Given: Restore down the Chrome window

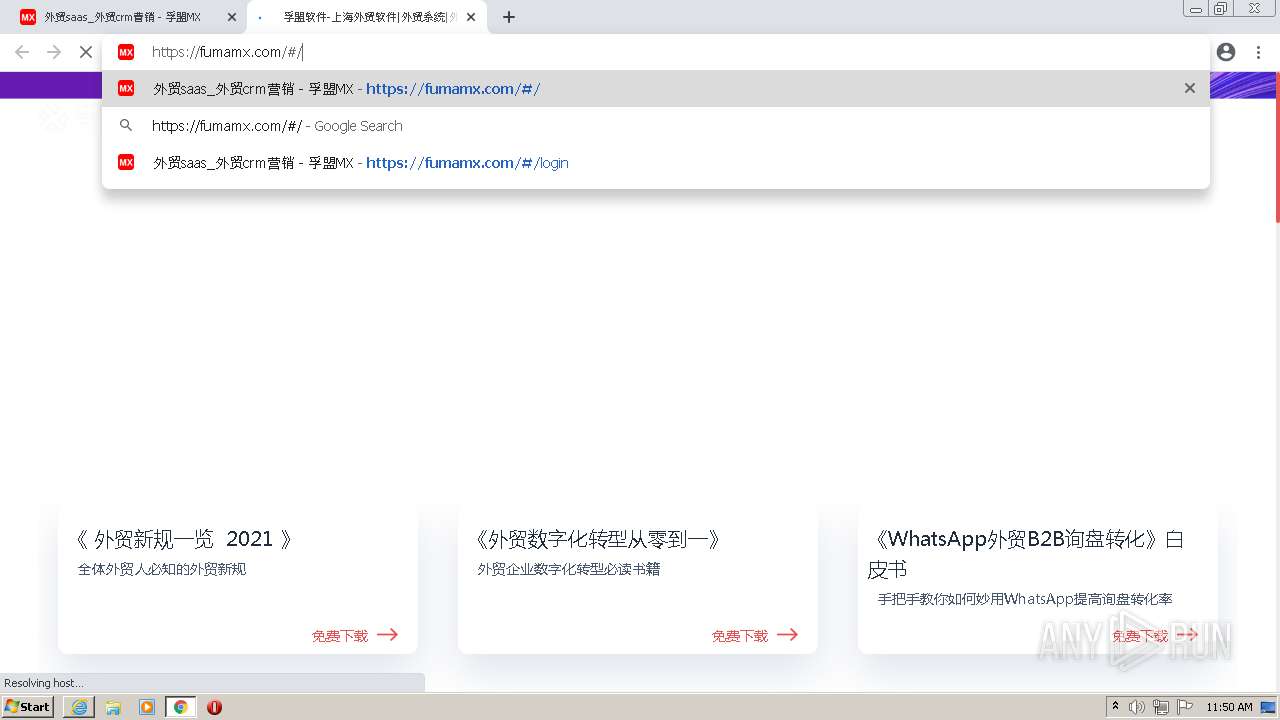Looking at the screenshot, I should point(1221,8).
